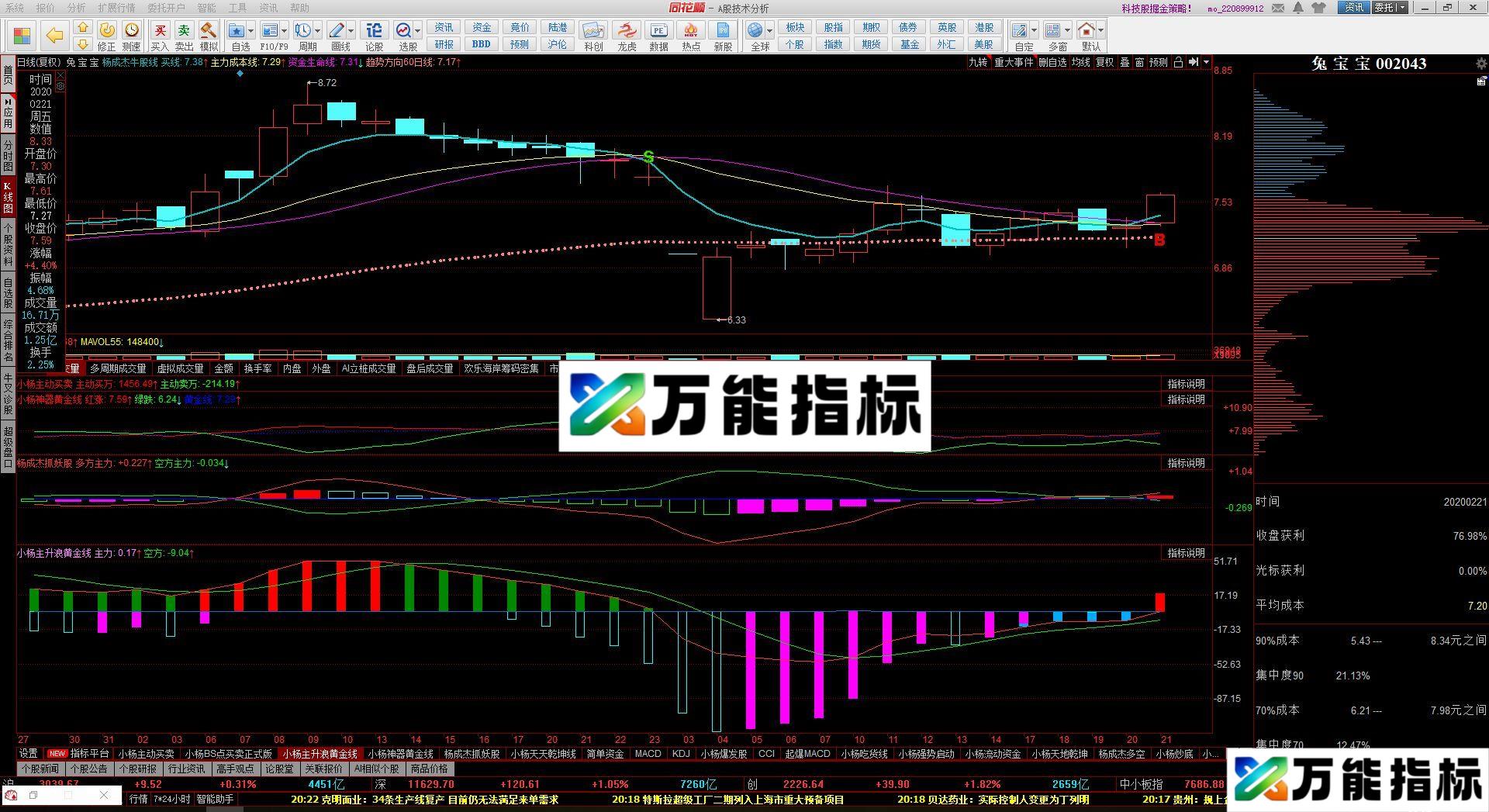The image size is (1489, 812).
Task: Click the 指标说明 indicator description link
Action: pos(1185,382)
